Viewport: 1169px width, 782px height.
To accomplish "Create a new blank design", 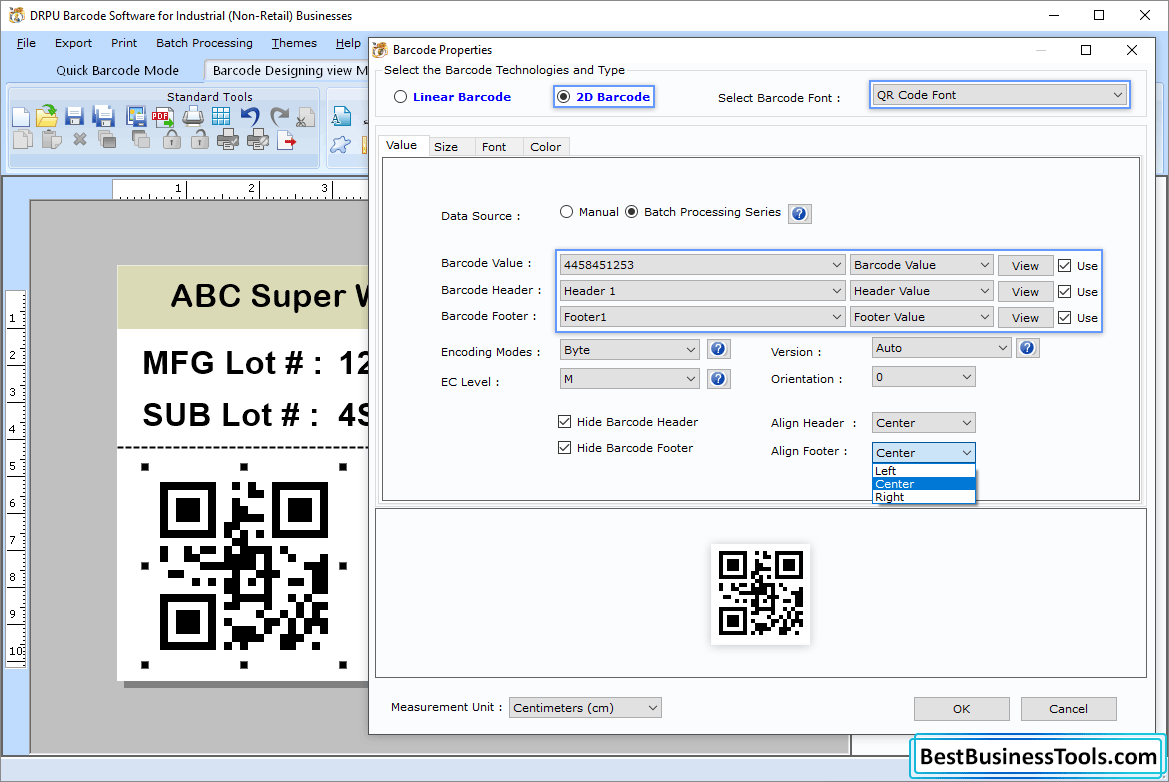I will [x=20, y=115].
